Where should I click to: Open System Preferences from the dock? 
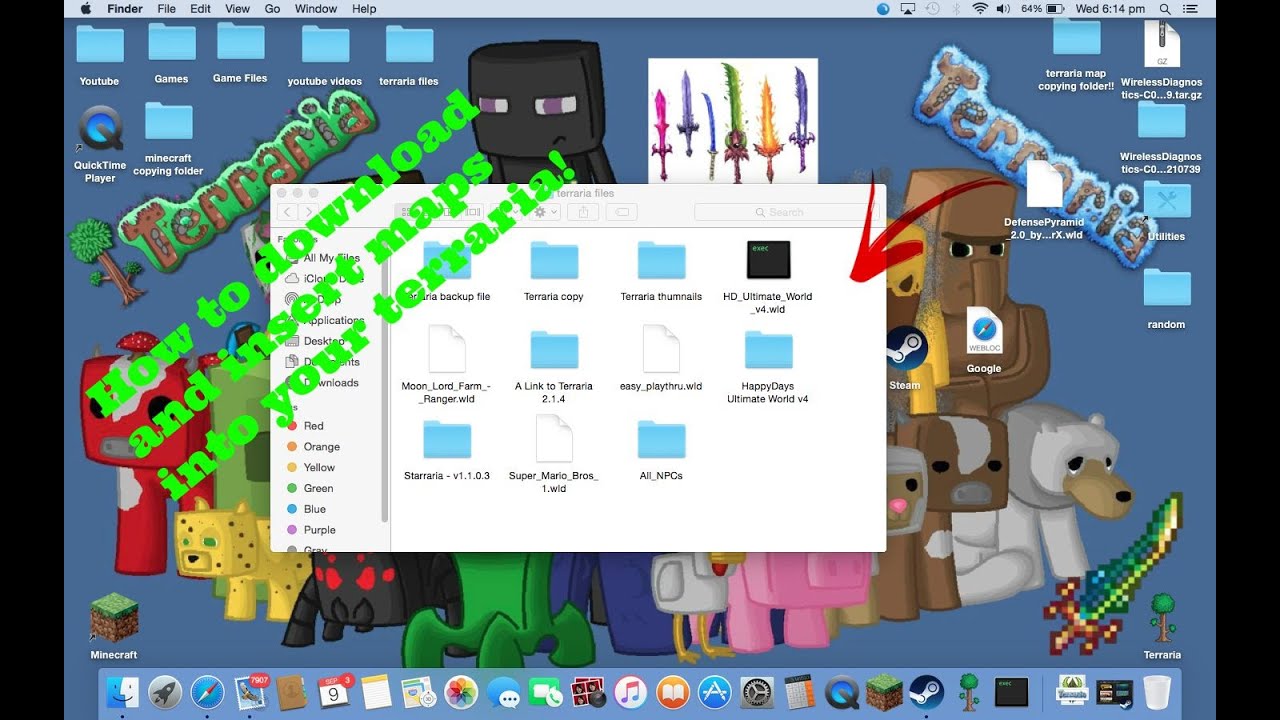(x=757, y=692)
